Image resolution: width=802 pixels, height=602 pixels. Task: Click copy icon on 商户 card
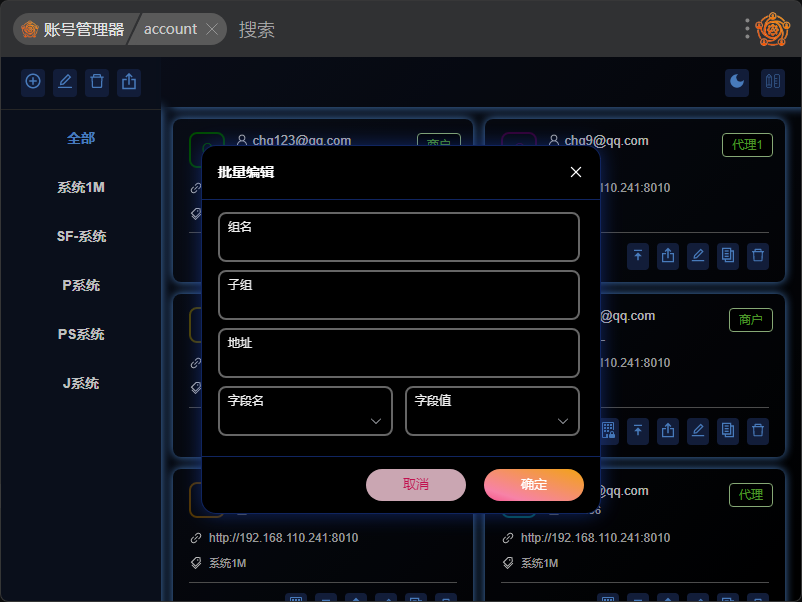[x=728, y=430]
